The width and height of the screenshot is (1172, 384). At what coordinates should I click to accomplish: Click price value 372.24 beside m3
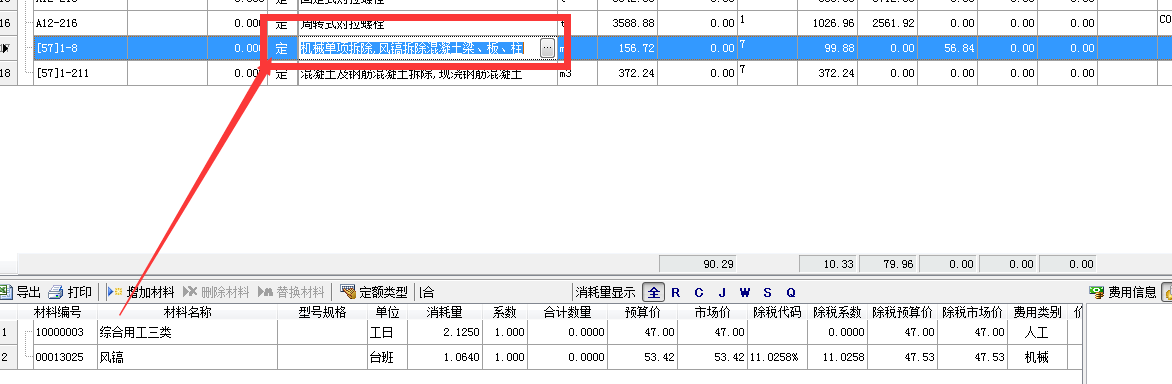click(x=637, y=74)
